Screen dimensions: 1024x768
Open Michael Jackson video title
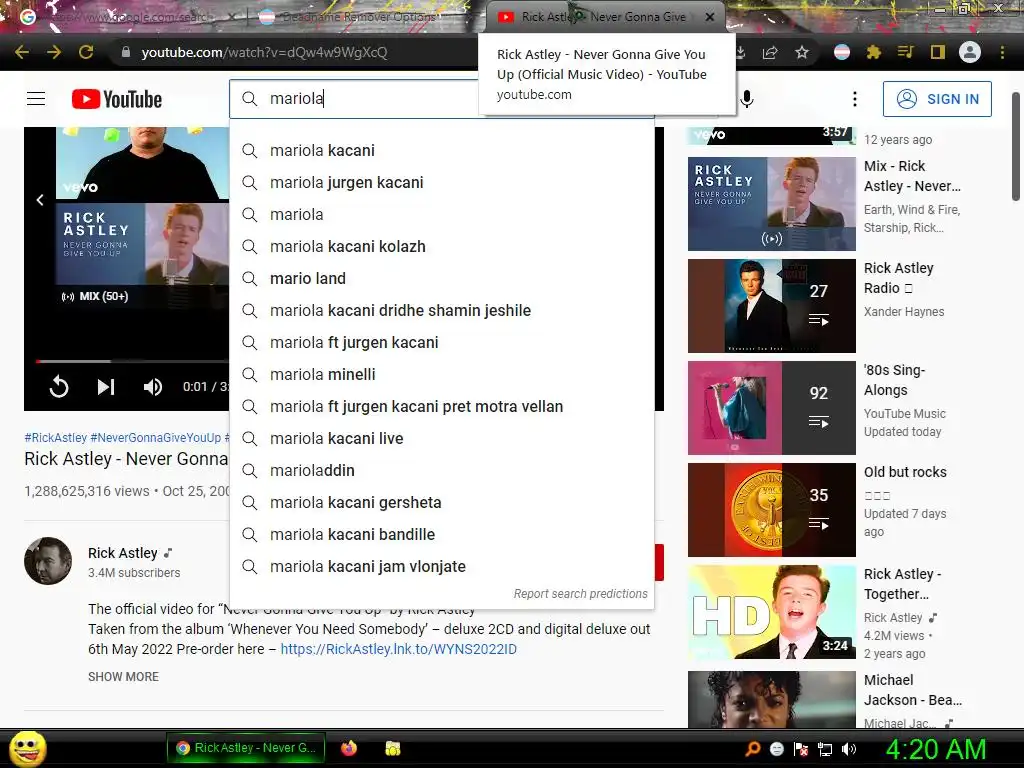click(912, 690)
